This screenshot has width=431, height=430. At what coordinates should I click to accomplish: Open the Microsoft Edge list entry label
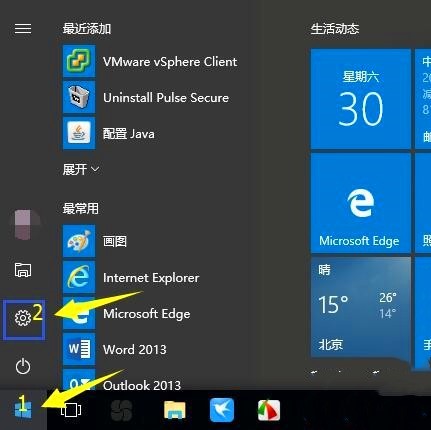click(x=147, y=314)
